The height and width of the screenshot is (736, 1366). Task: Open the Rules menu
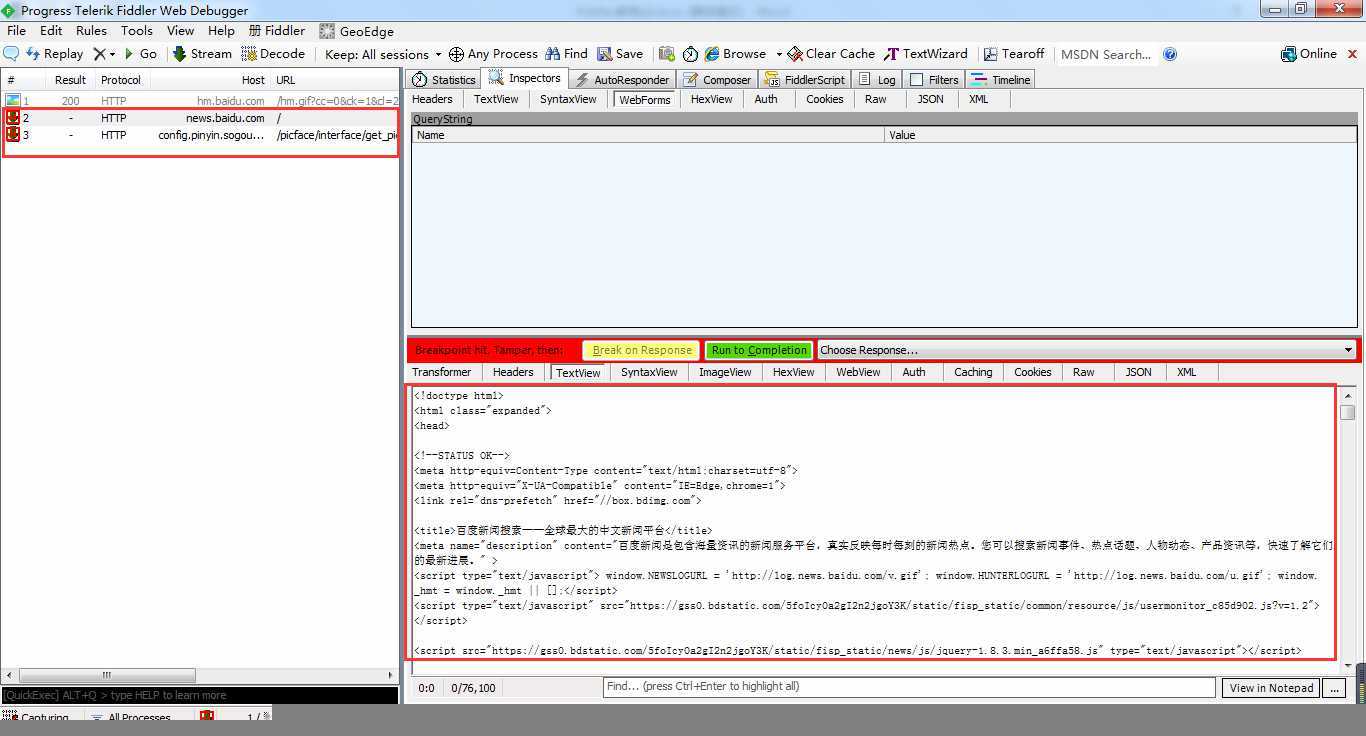point(91,31)
